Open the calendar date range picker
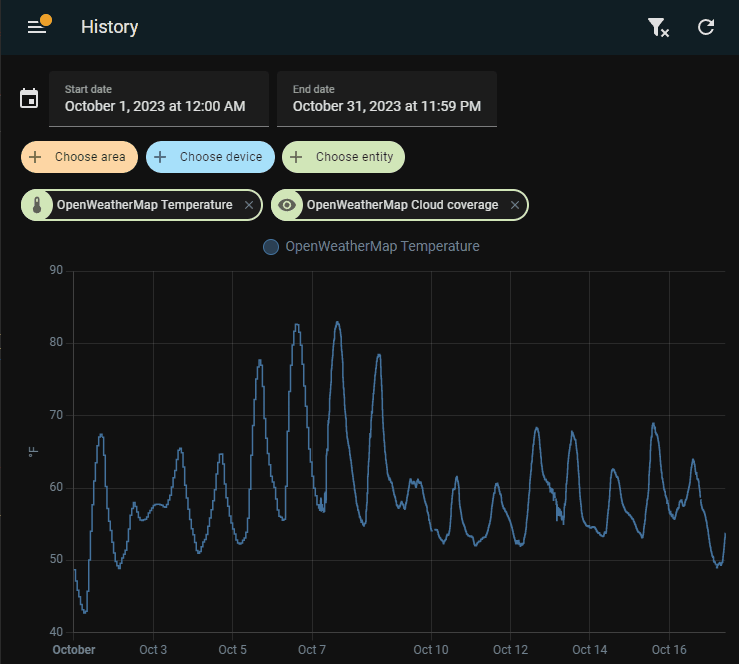Image resolution: width=739 pixels, height=664 pixels. (x=29, y=98)
